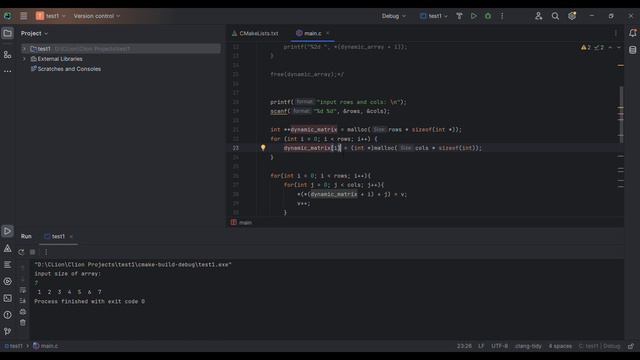Start debugging with the bug icon
Screen dimensions: 640x360
click(488, 16)
